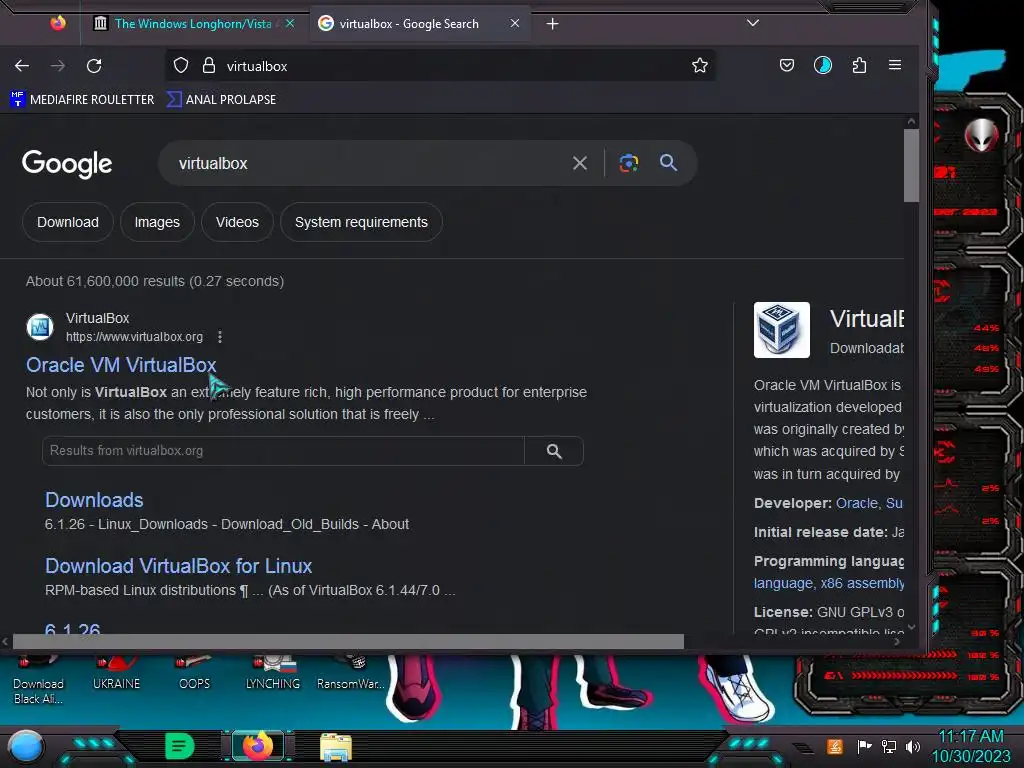Open the Action Center flag icon
1024x768 pixels.
point(864,746)
